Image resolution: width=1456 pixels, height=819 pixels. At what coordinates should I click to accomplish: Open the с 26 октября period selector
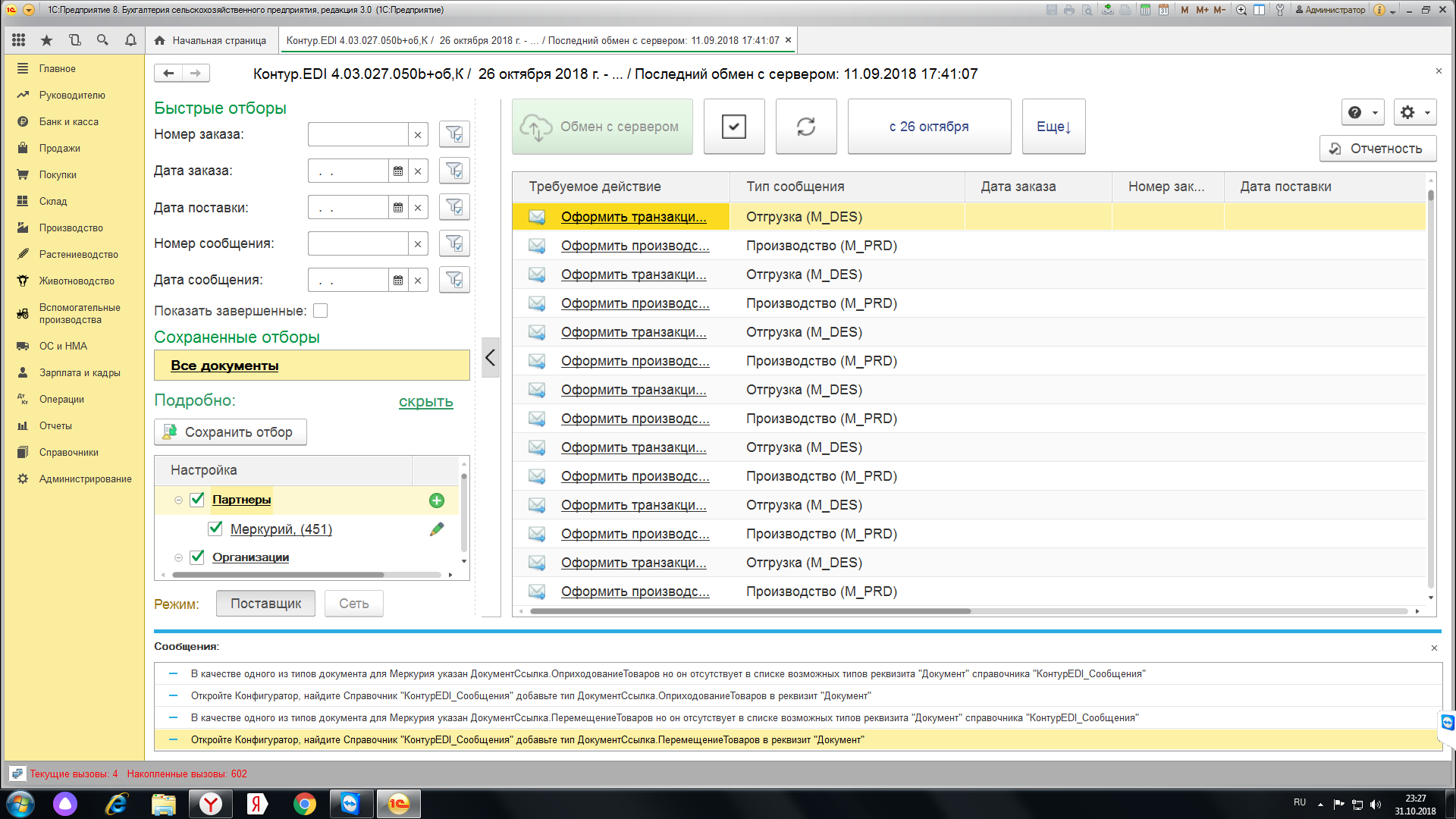[929, 127]
